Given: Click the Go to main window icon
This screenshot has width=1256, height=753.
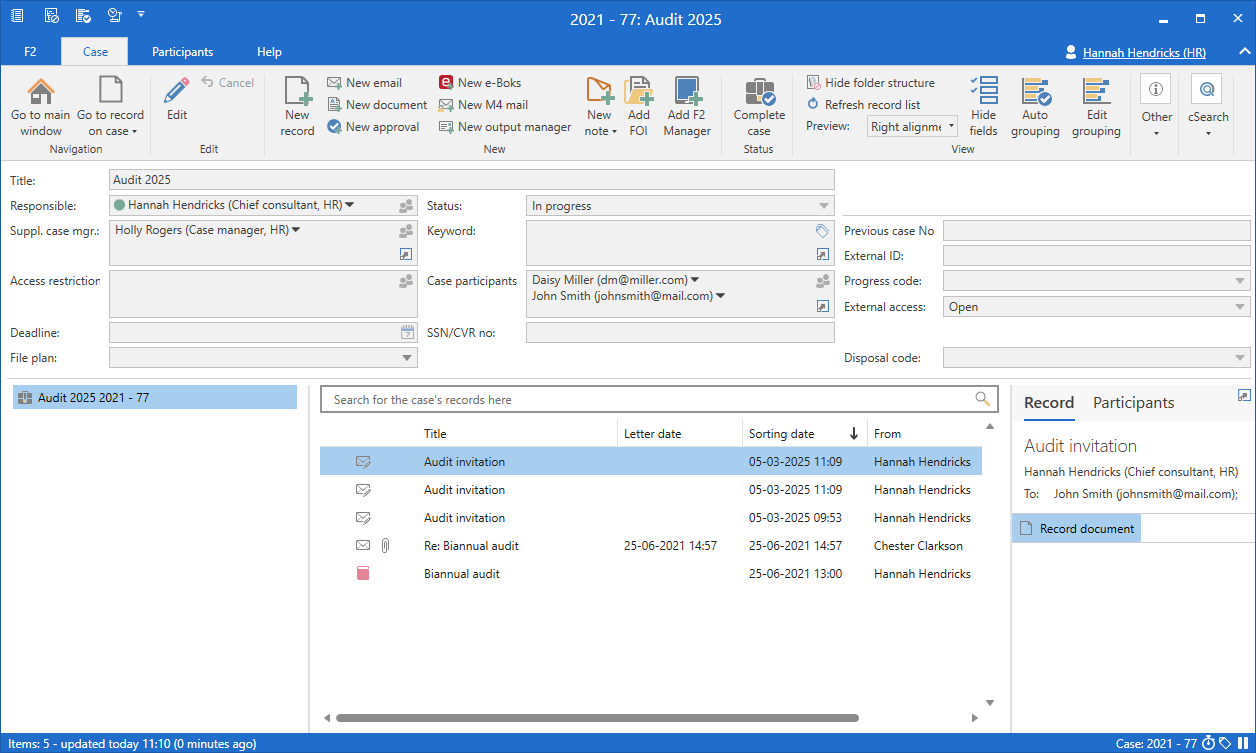Looking at the screenshot, I should coord(41,93).
